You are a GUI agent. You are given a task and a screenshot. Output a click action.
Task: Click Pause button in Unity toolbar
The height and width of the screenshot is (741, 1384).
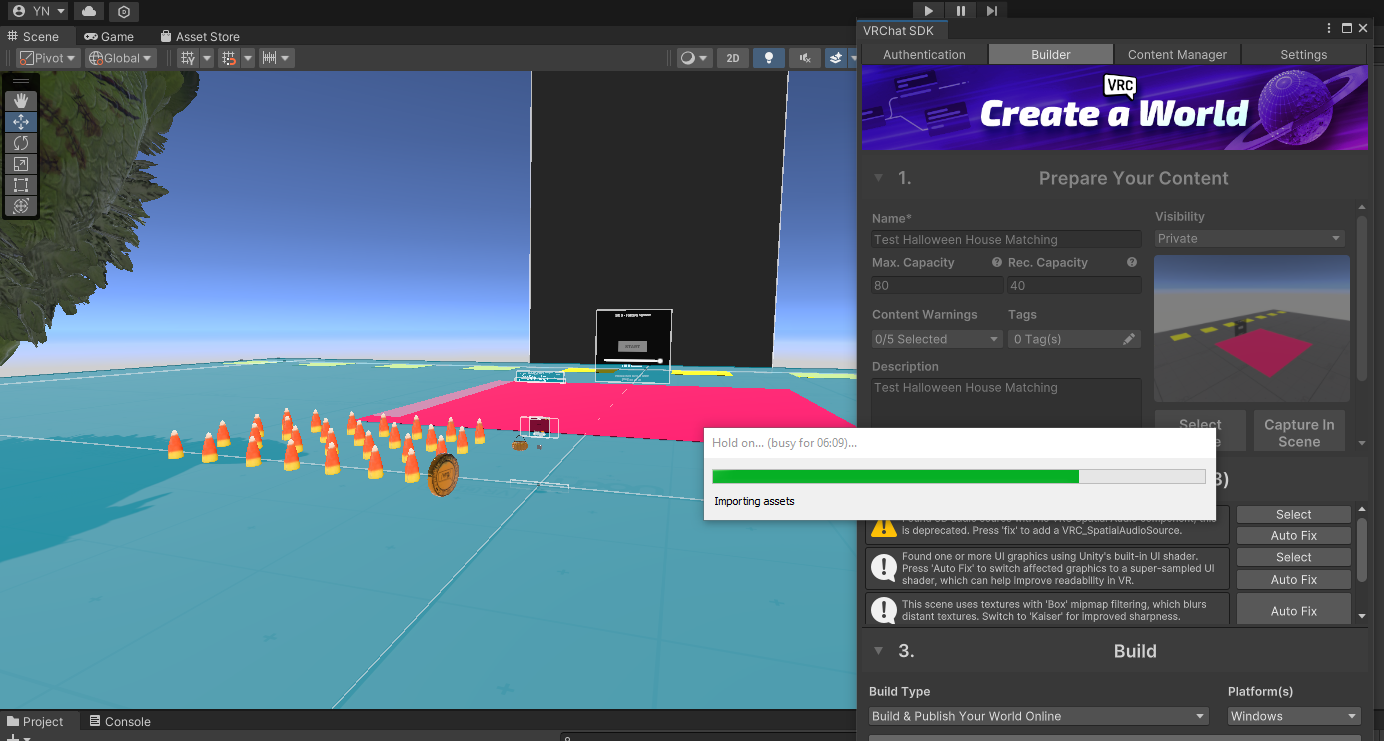click(x=960, y=11)
